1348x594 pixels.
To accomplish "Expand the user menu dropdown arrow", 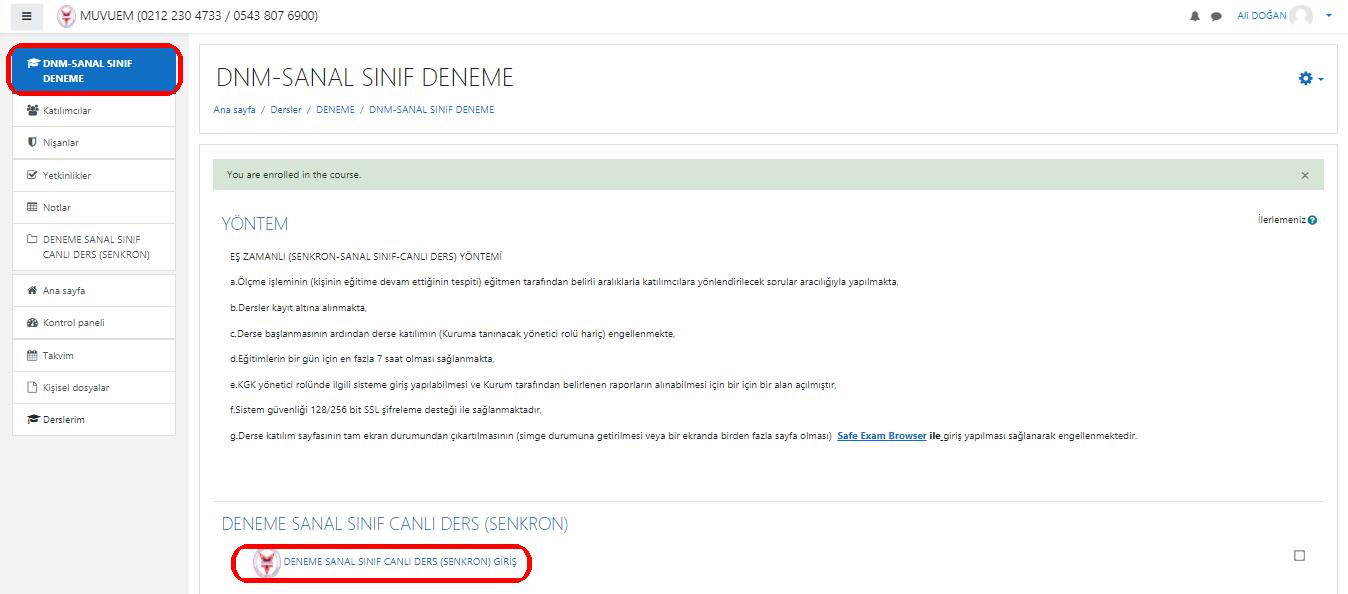I will pos(1329,16).
